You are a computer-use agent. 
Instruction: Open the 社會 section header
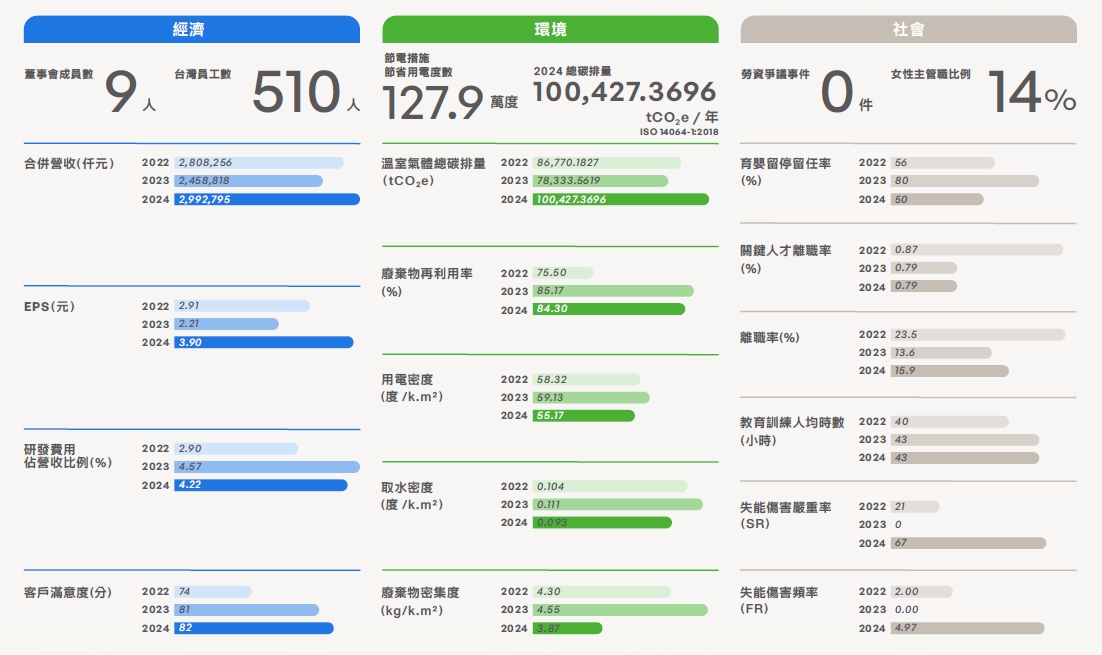click(908, 29)
